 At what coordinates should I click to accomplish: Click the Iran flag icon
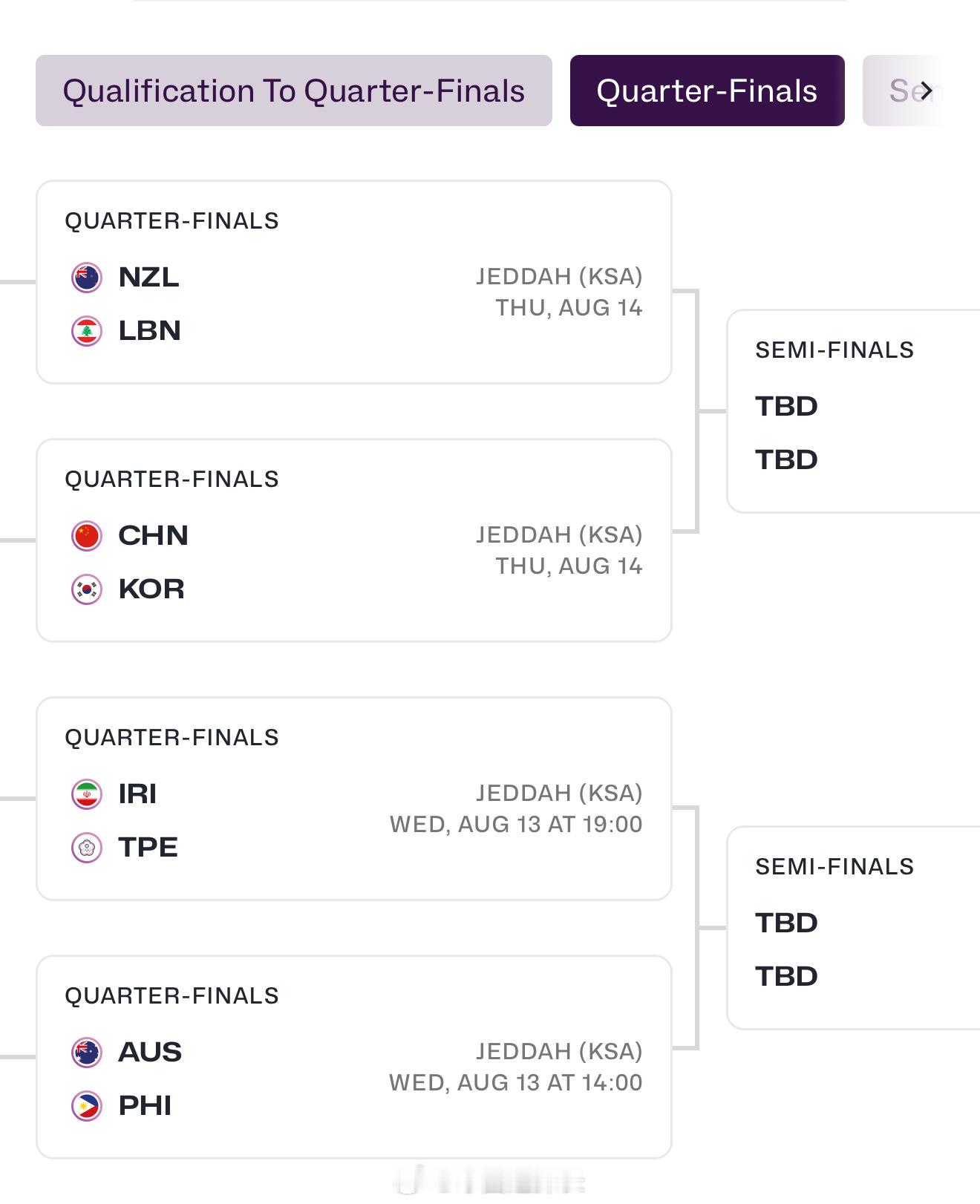(87, 794)
